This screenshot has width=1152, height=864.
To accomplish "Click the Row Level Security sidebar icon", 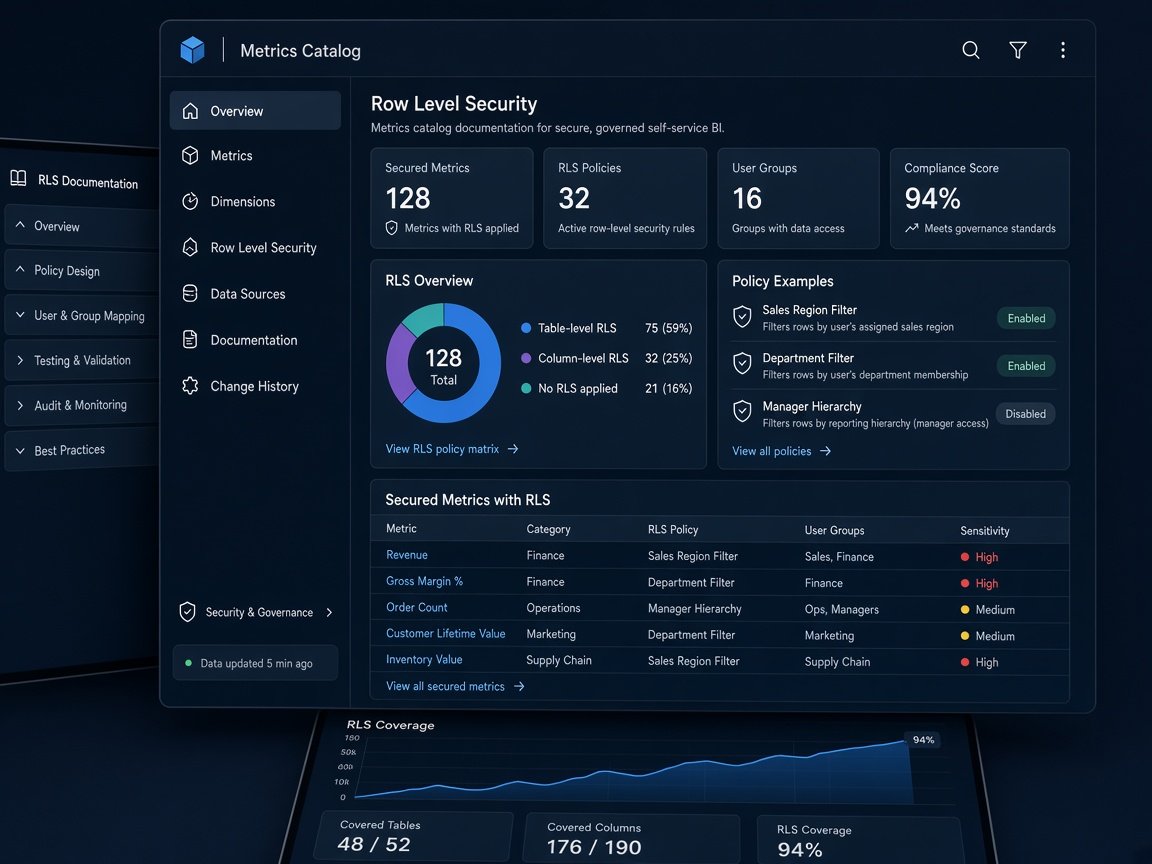I will tap(190, 248).
